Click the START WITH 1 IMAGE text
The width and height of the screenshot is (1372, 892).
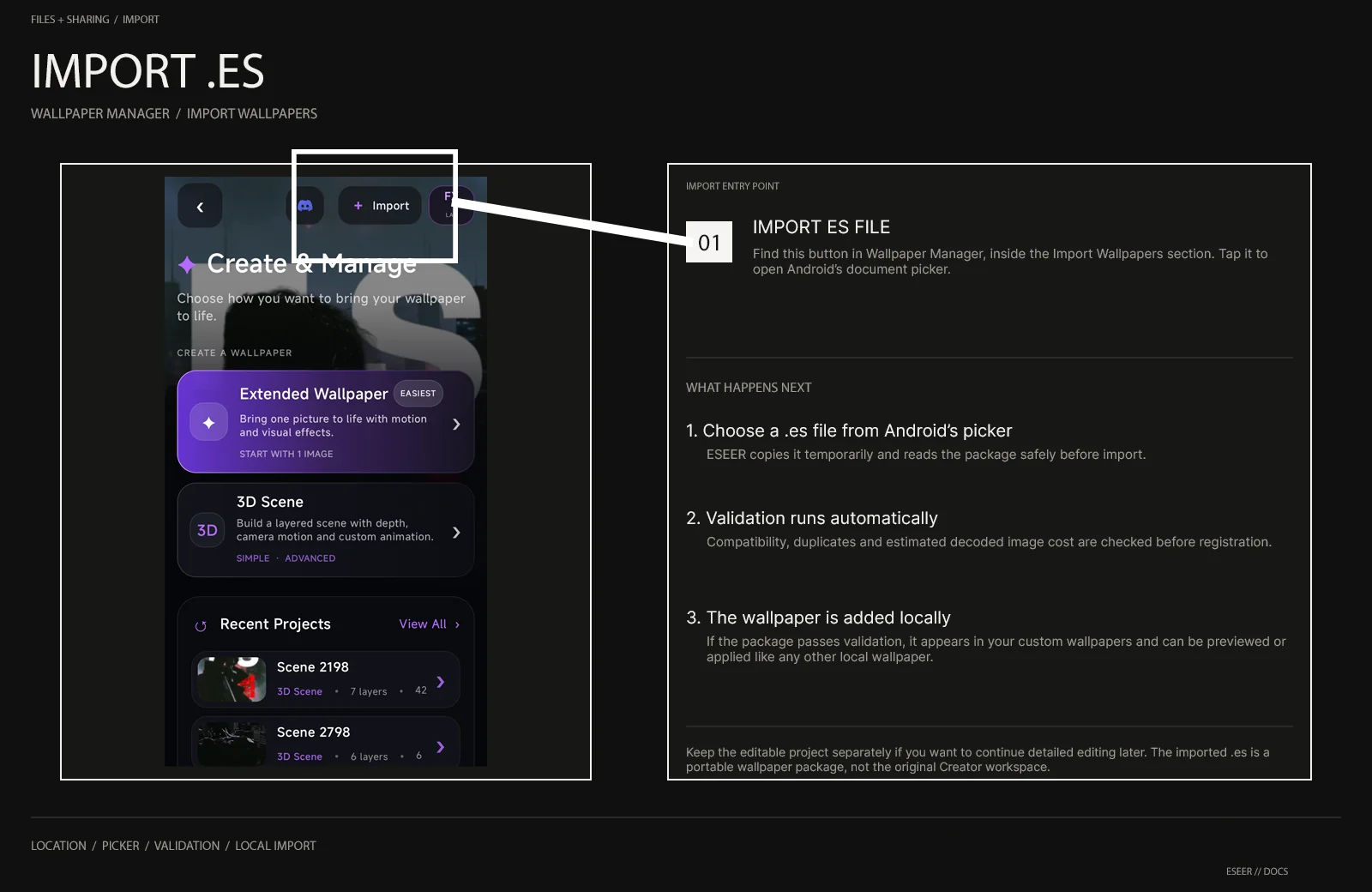coord(286,454)
